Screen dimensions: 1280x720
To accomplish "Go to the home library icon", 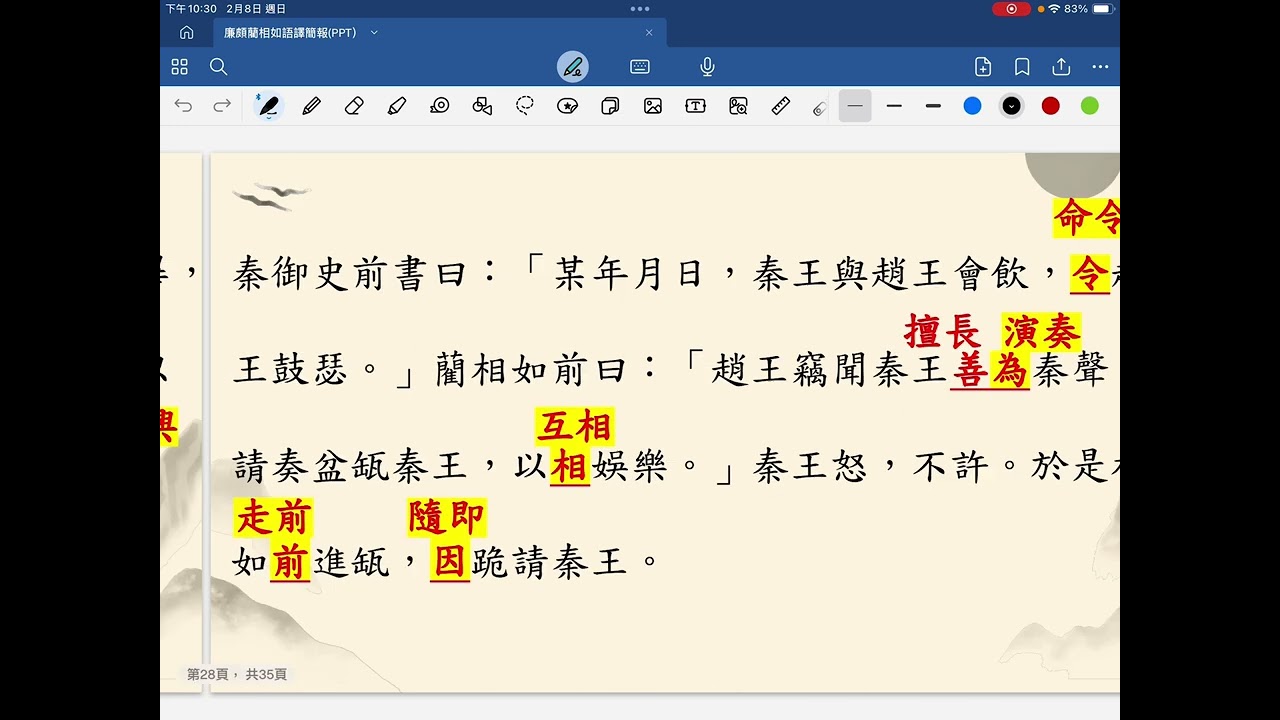I will tap(186, 32).
